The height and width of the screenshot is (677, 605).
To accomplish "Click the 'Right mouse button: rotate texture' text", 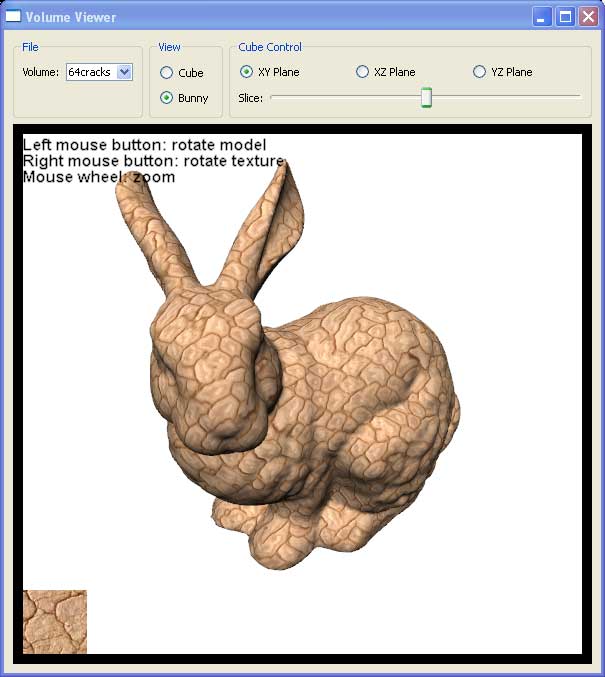I will click(x=154, y=161).
